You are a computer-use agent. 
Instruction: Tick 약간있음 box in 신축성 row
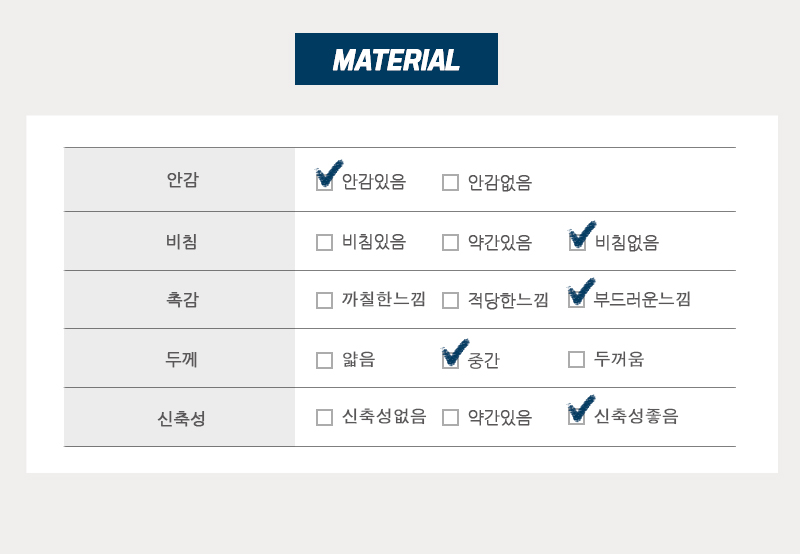(450, 417)
